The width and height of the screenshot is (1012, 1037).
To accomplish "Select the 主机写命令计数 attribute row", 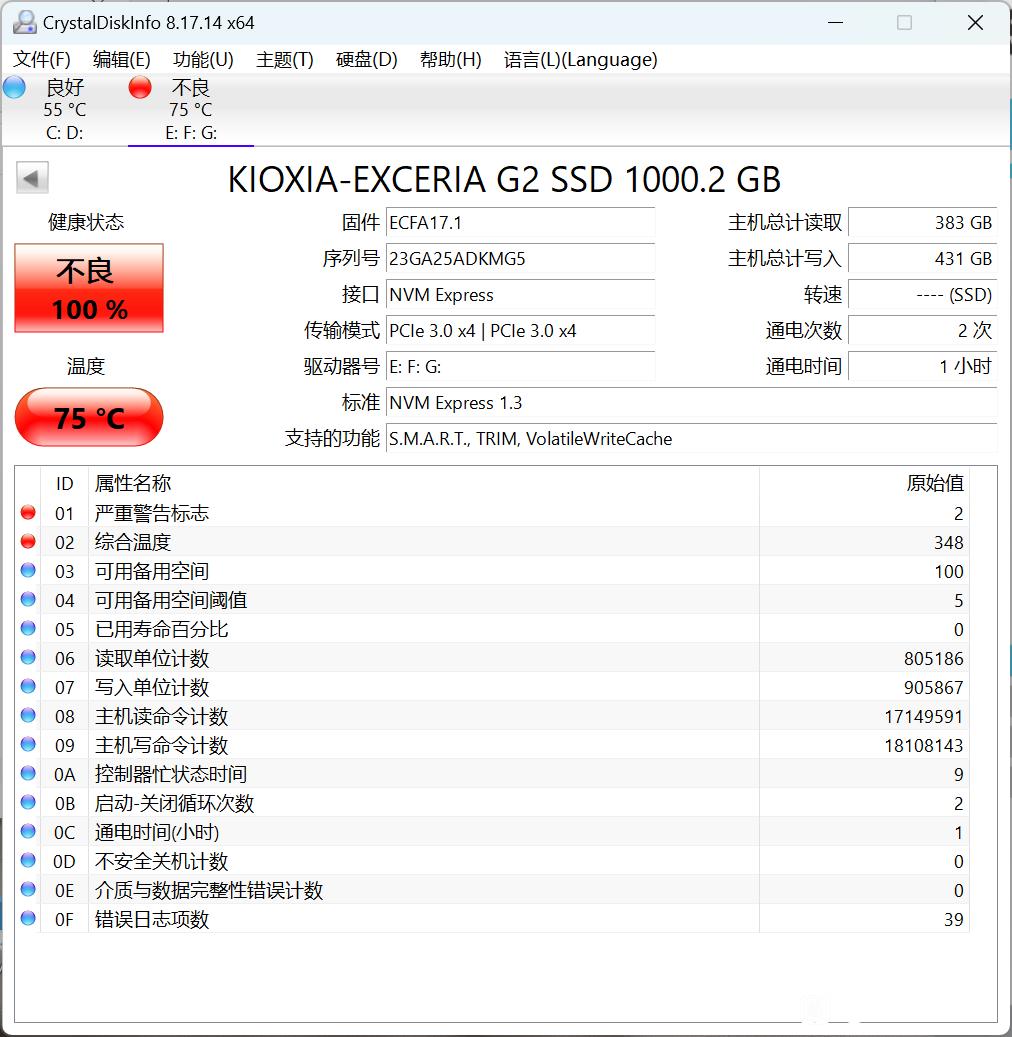I will tap(492, 744).
